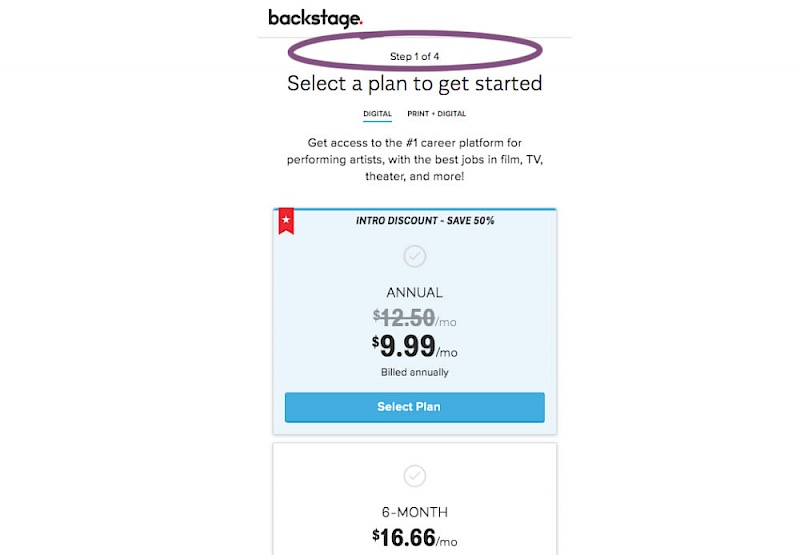Click the $16.66/mo six-month price
The image size is (800, 555).
405,538
